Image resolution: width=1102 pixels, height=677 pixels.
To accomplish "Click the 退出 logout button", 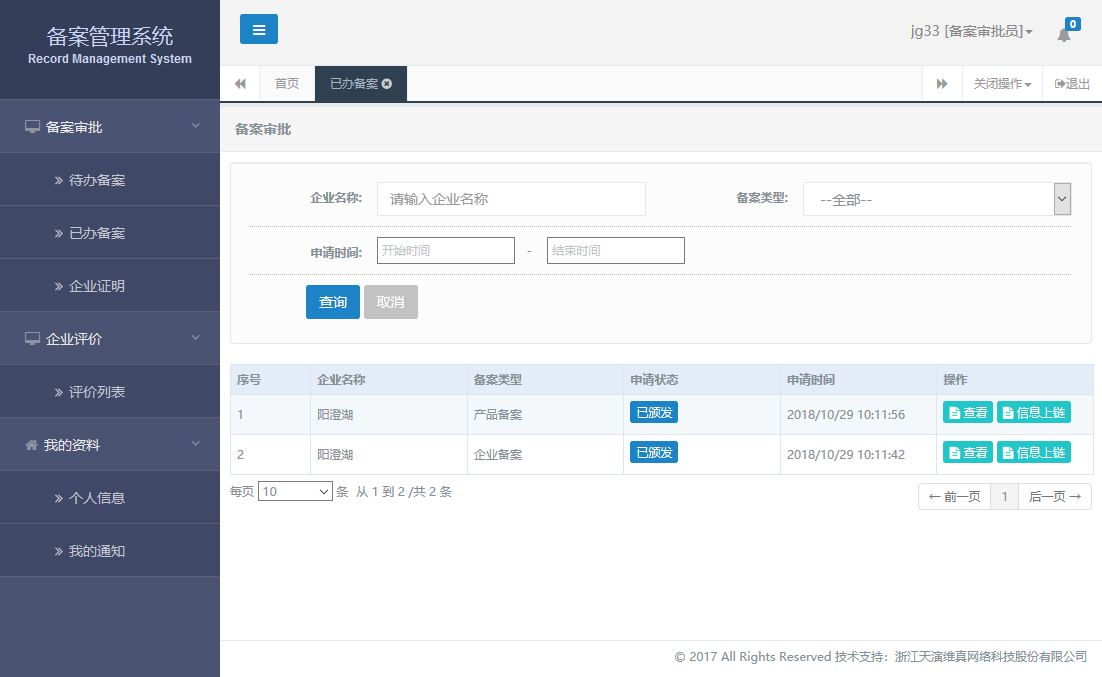I will (x=1072, y=84).
